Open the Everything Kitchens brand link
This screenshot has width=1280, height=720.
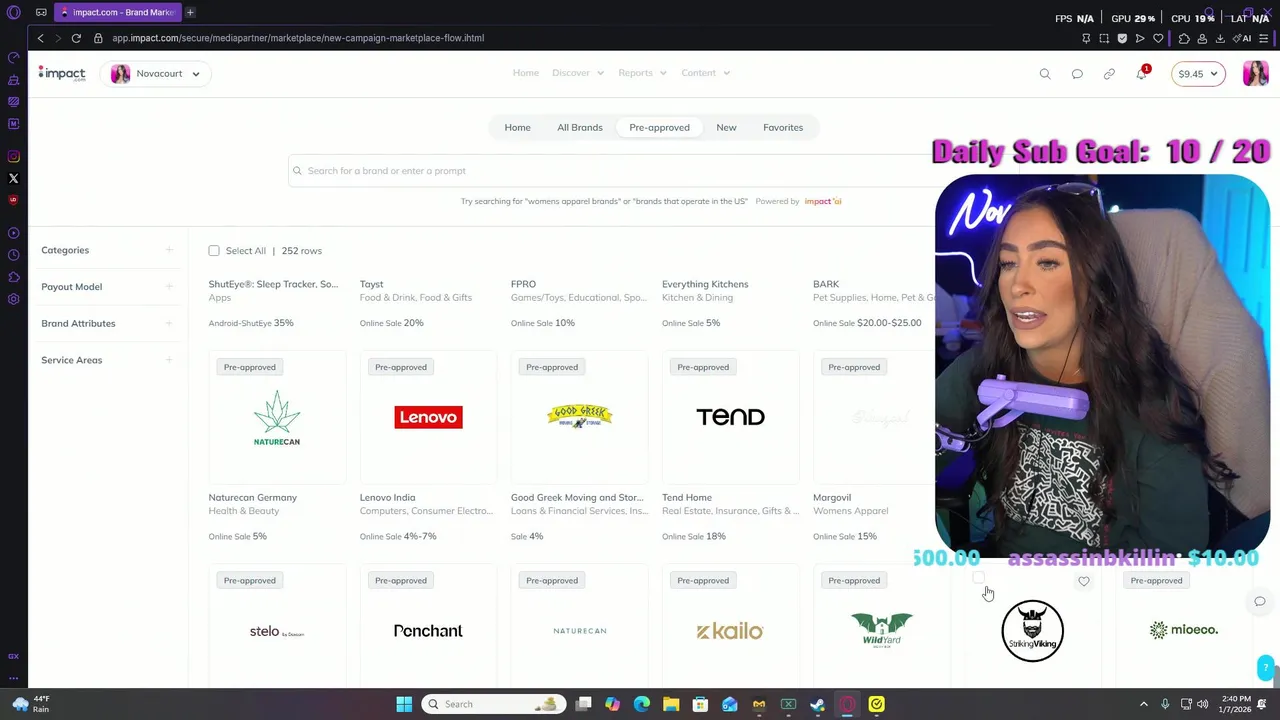pos(705,284)
